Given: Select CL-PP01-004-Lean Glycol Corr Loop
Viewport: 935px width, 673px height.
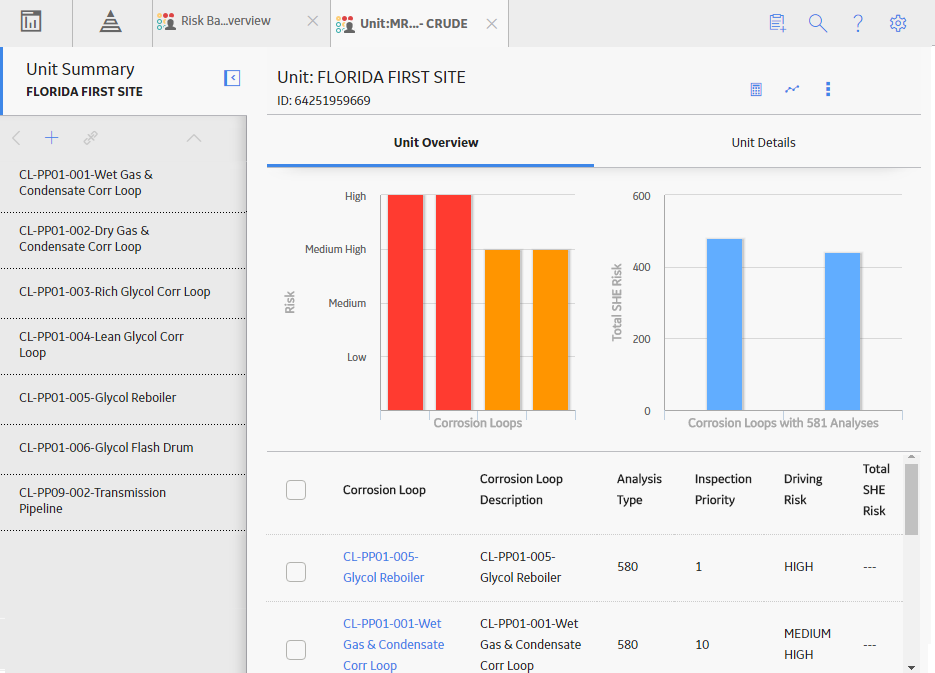Looking at the screenshot, I should coord(123,345).
